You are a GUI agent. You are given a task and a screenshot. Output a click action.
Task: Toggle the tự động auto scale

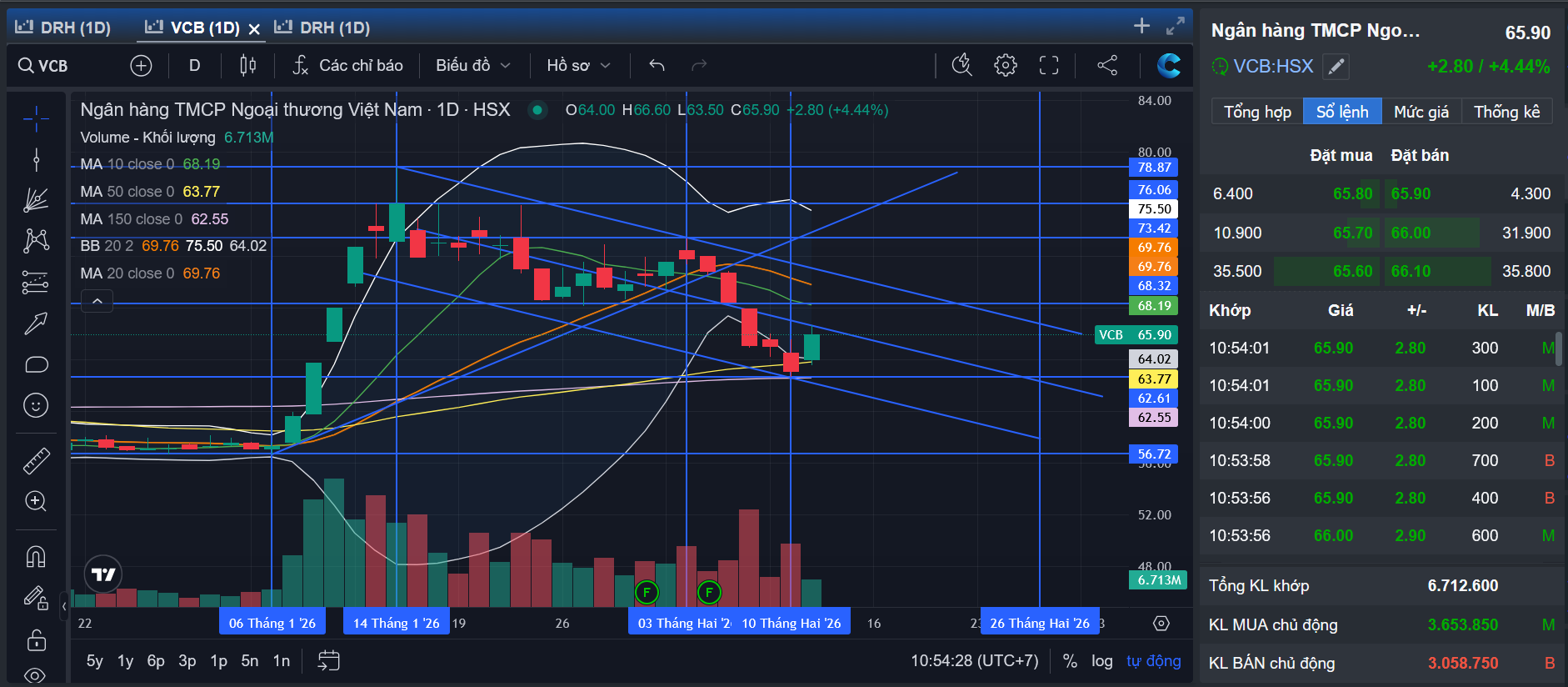coord(1154,661)
